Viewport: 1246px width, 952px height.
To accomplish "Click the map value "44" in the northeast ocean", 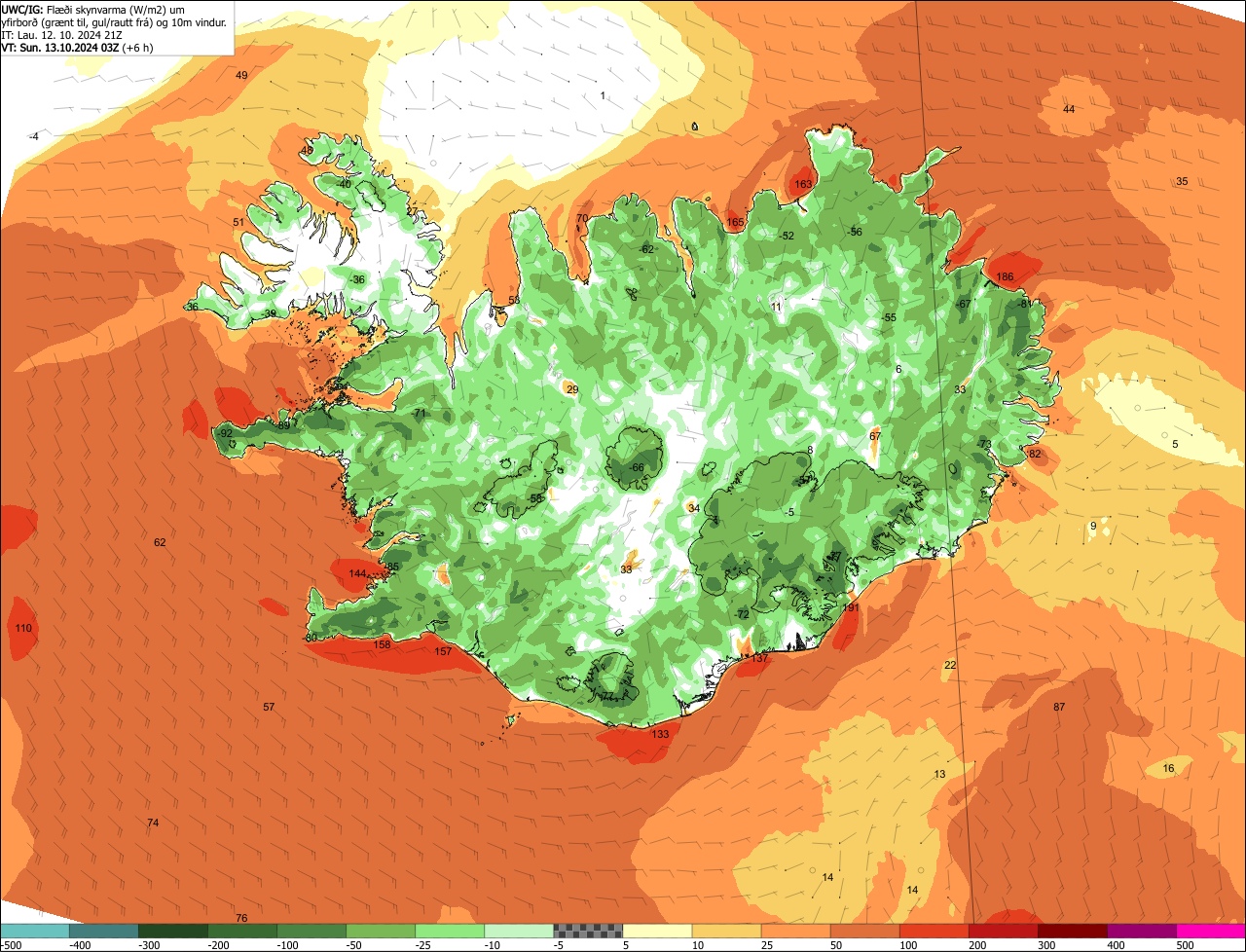I will click(x=1069, y=109).
